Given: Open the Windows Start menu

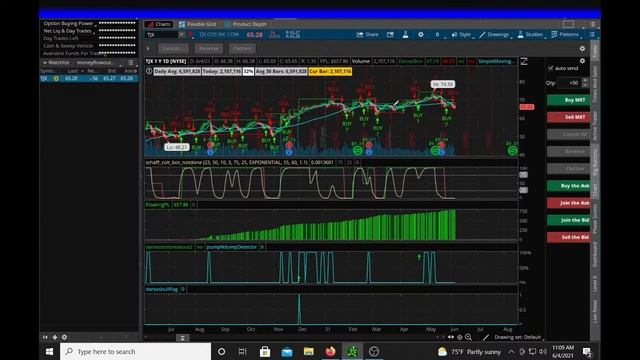Looking at the screenshot, I should [x=49, y=351].
